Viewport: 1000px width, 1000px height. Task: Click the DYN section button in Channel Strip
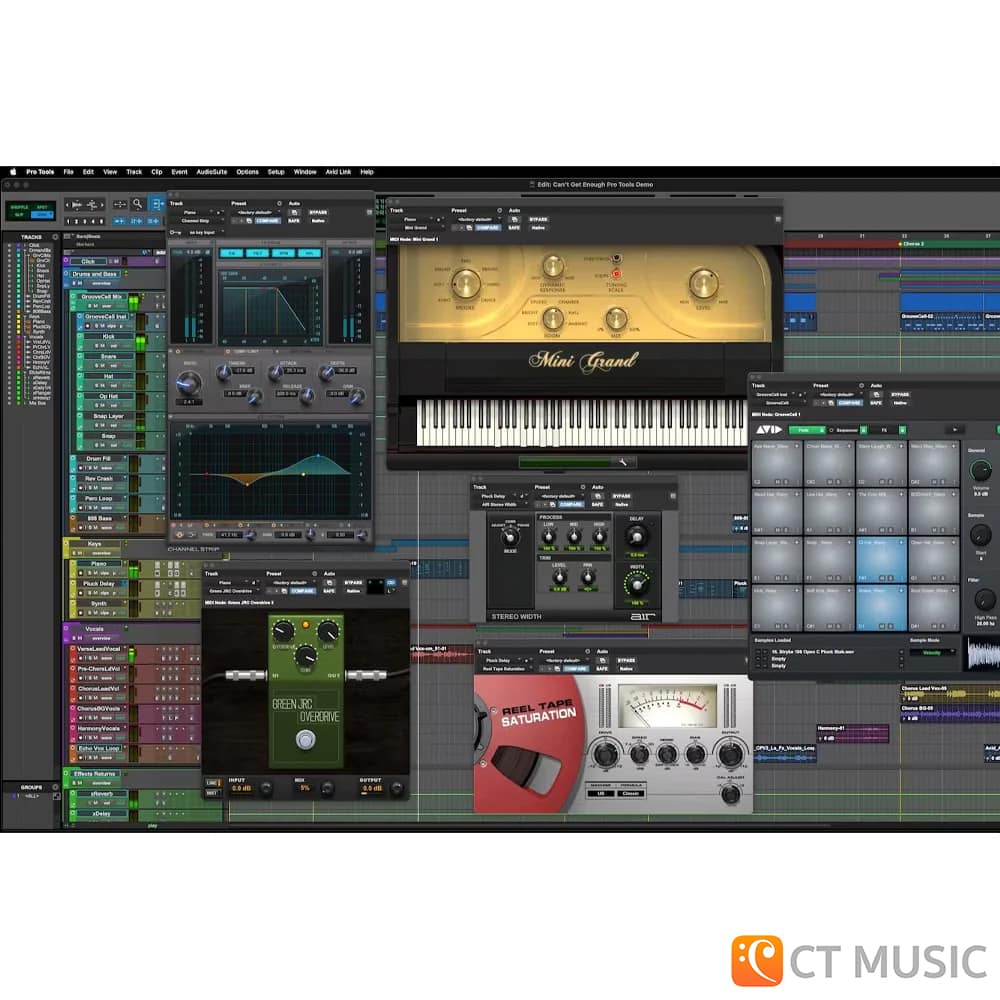(x=283, y=253)
